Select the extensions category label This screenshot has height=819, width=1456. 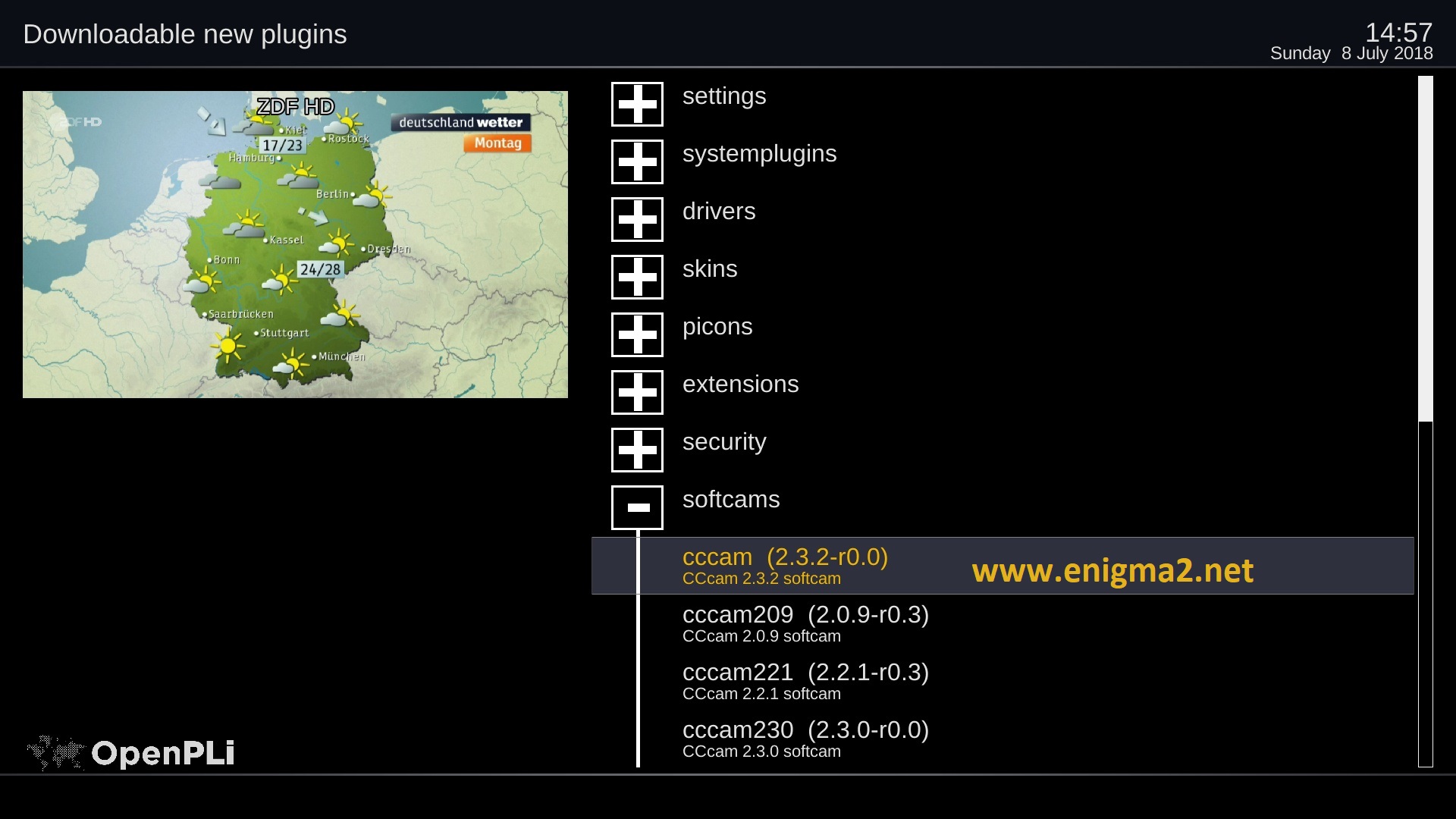[x=740, y=384]
